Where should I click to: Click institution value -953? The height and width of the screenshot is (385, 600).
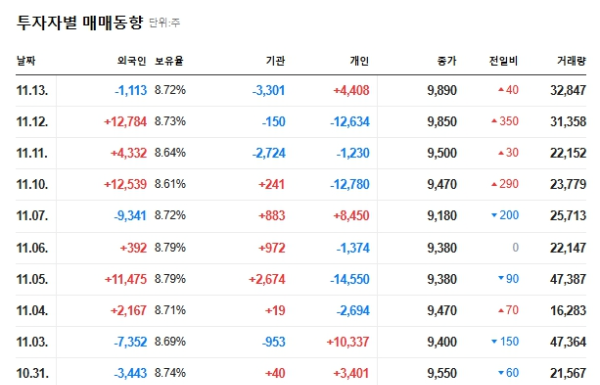(274, 342)
